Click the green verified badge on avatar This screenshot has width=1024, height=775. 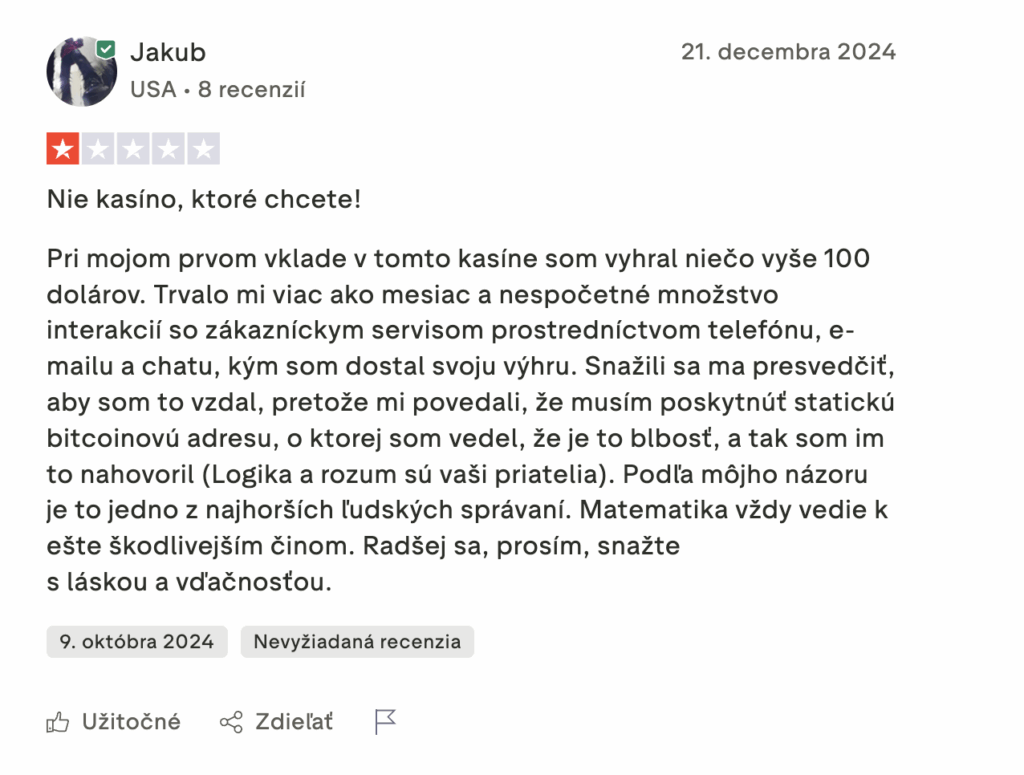point(106,49)
